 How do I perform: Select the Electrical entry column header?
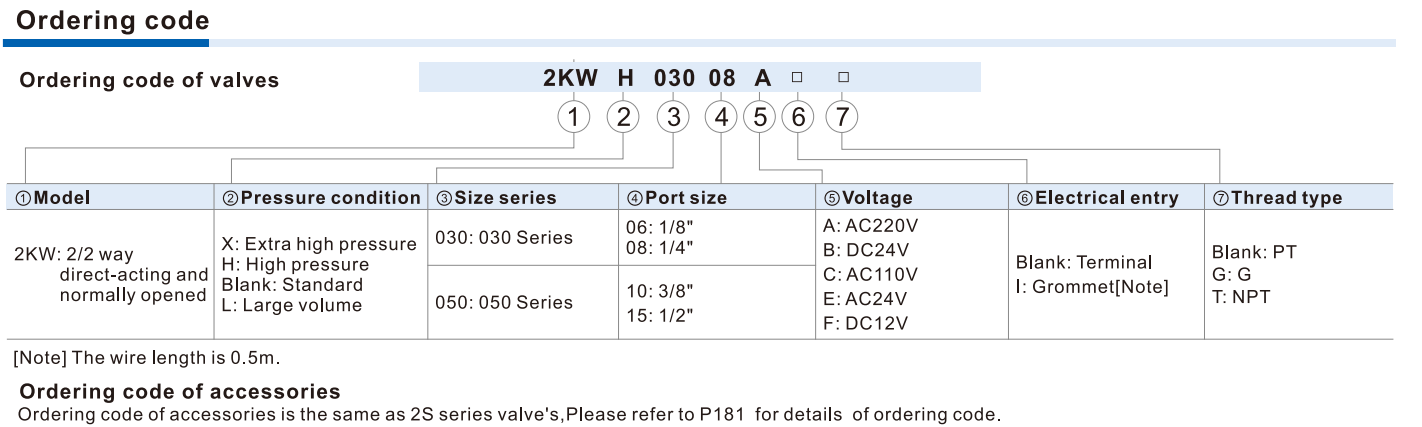[x=1106, y=197]
